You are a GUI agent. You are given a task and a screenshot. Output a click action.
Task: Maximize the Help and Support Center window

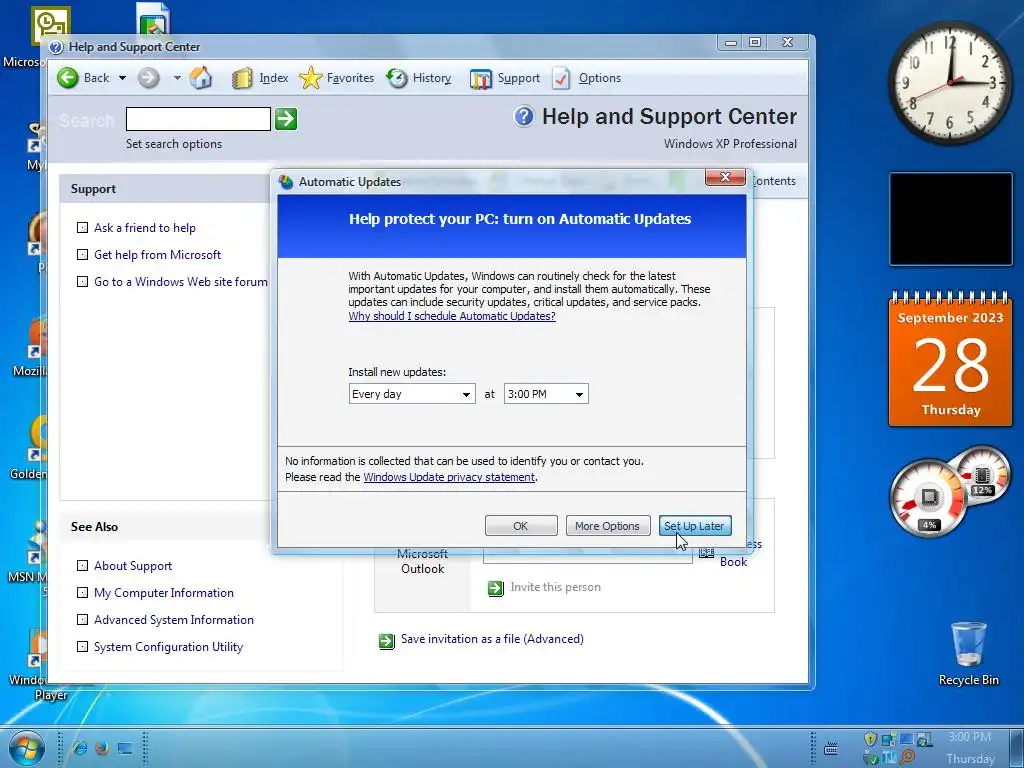tap(756, 42)
